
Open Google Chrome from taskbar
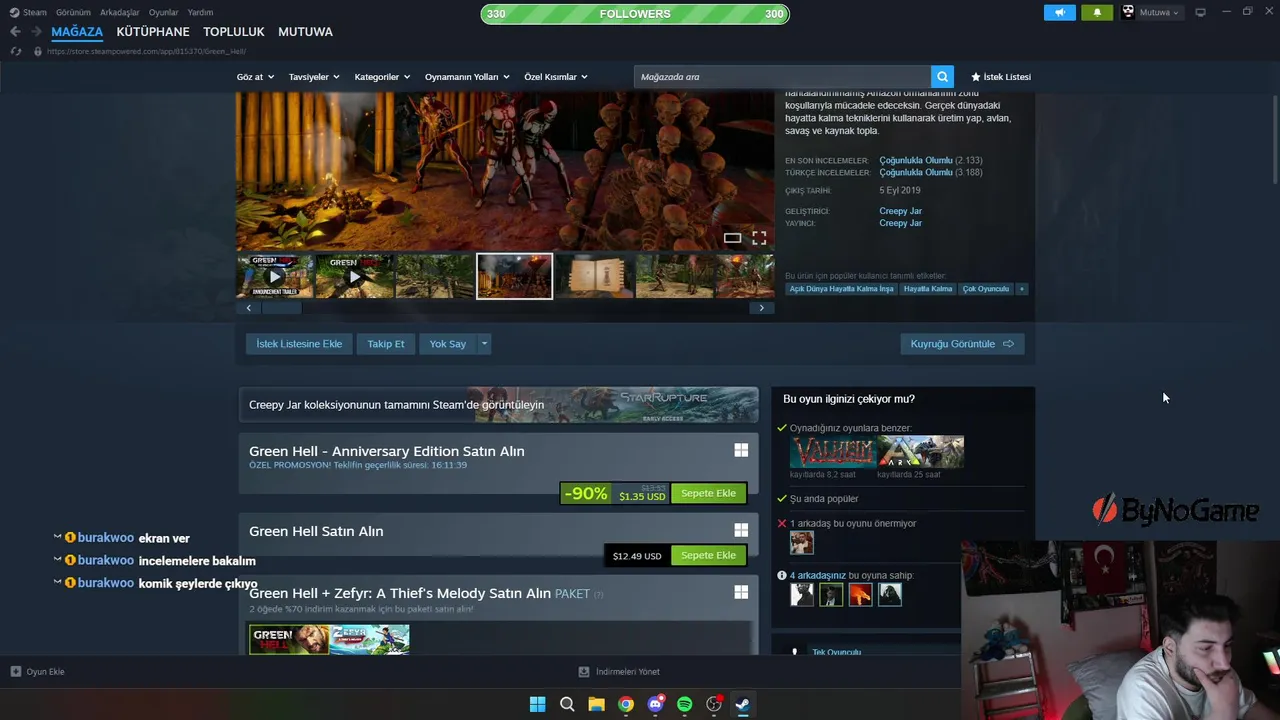coord(625,704)
